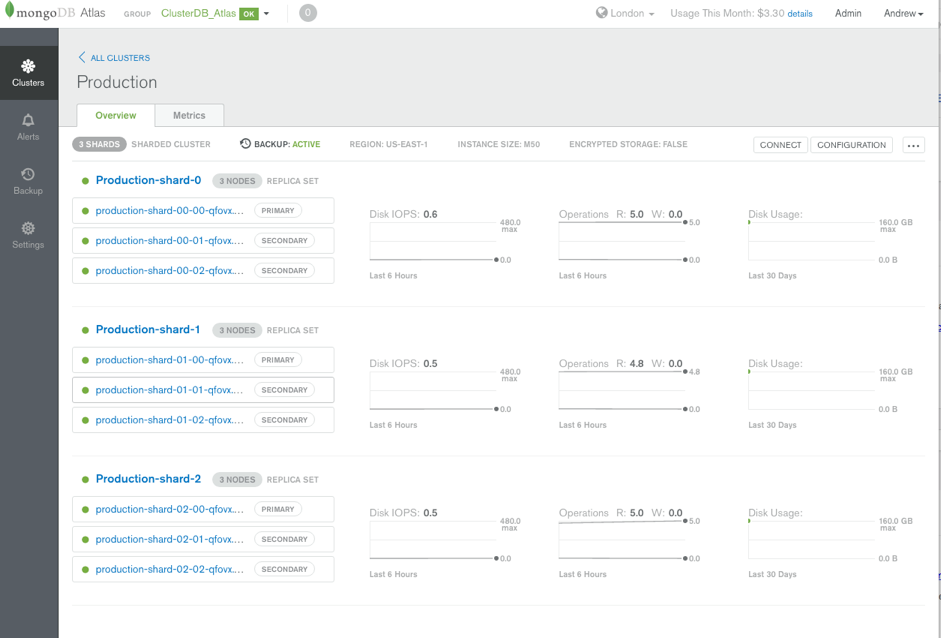Click the Disk Usage chart of Production-shard-2
Screen dimensions: 941x638
click(x=811, y=540)
